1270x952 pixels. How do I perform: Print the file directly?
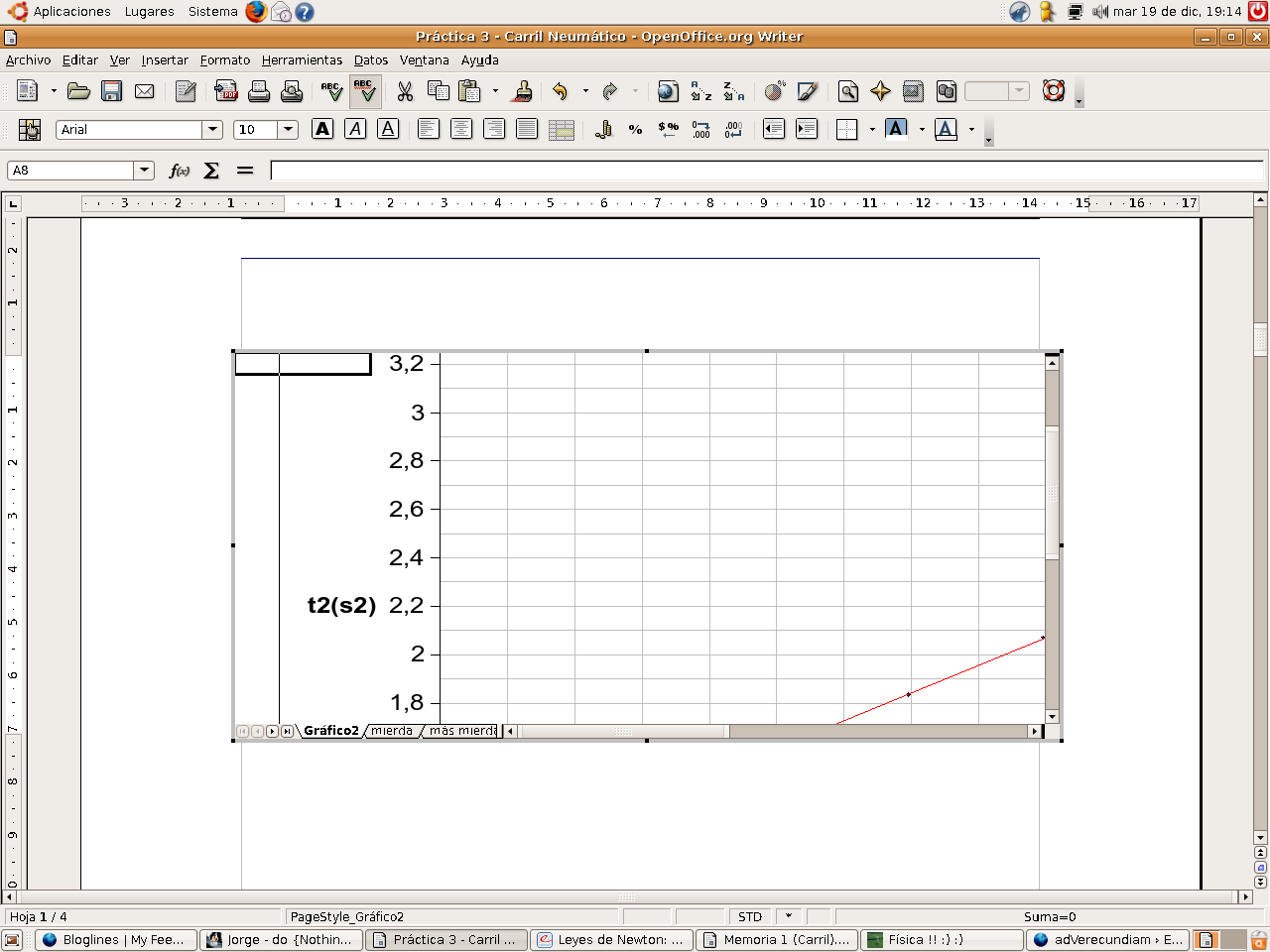click(259, 91)
